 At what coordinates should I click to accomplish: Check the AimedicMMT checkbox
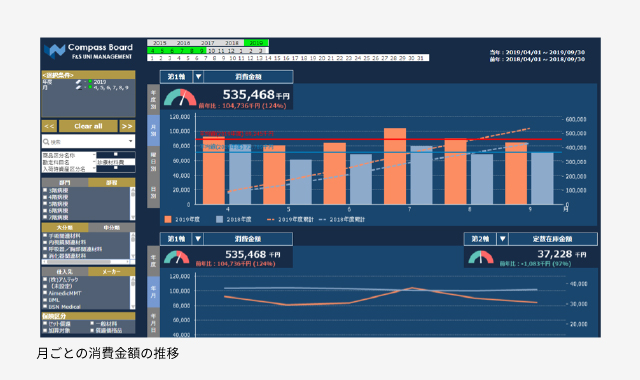45,293
